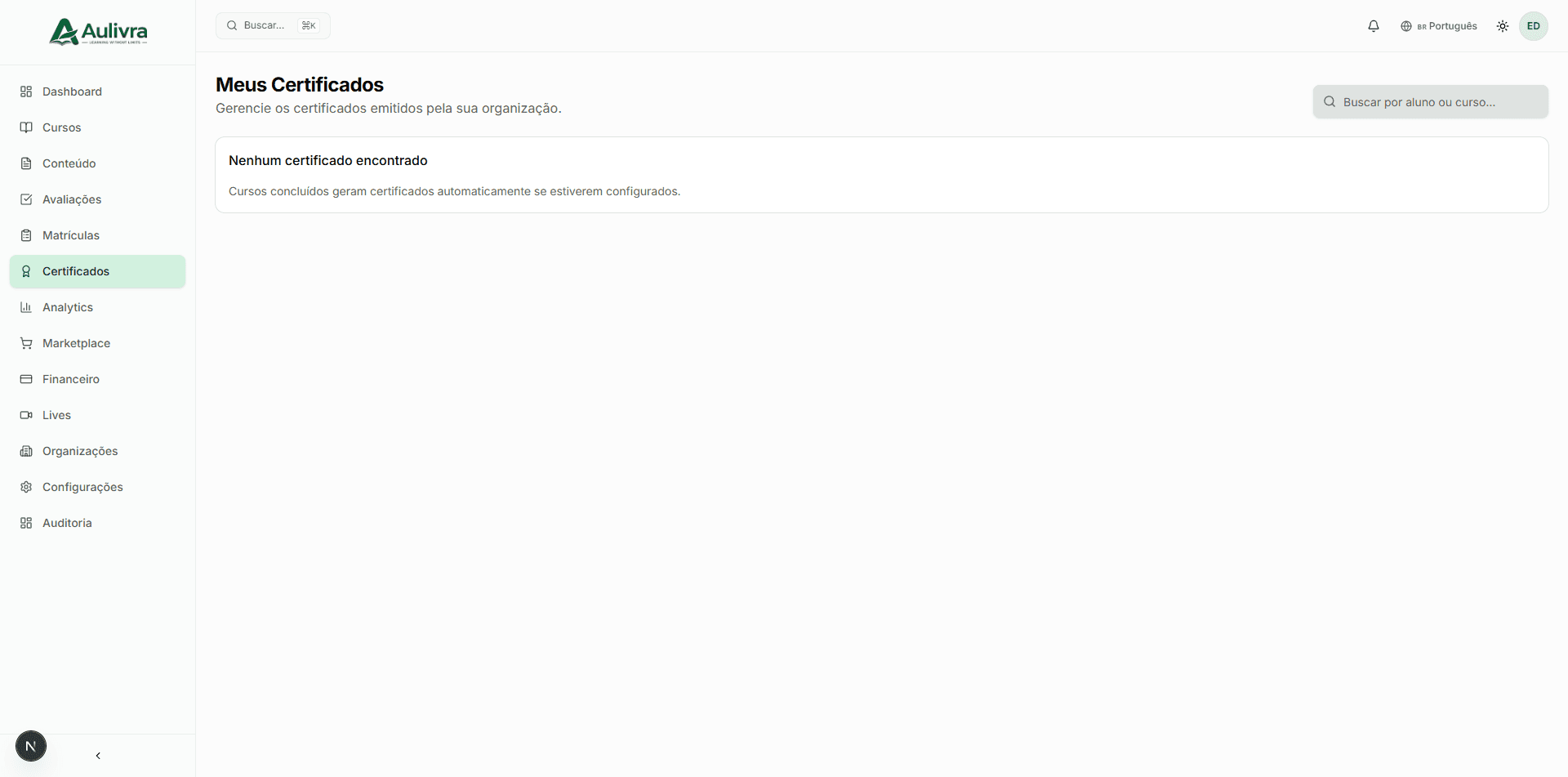1568x777 pixels.
Task: Click the Dashboard grid icon
Action: tap(26, 92)
